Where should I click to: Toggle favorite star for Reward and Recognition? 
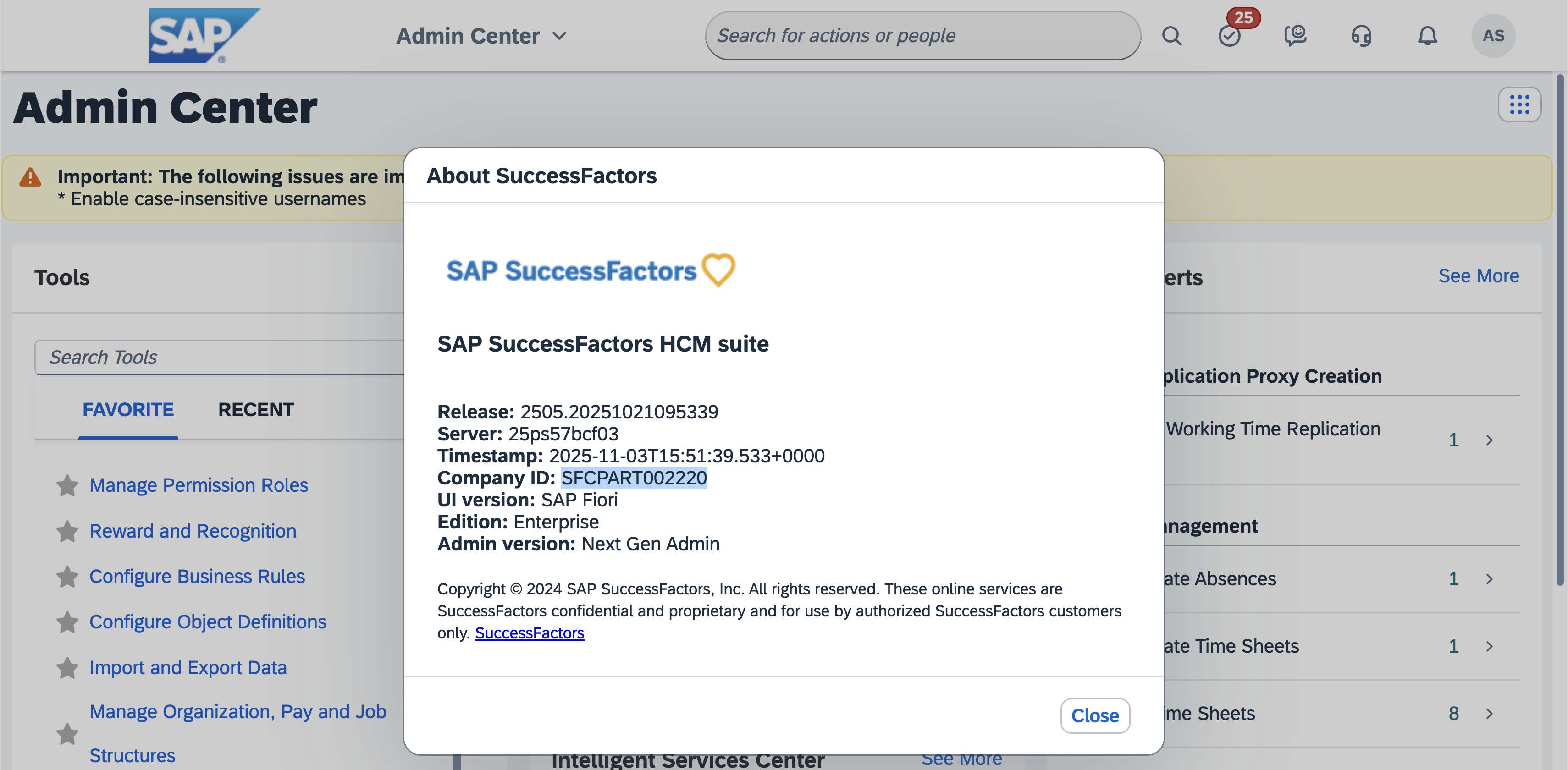click(67, 531)
